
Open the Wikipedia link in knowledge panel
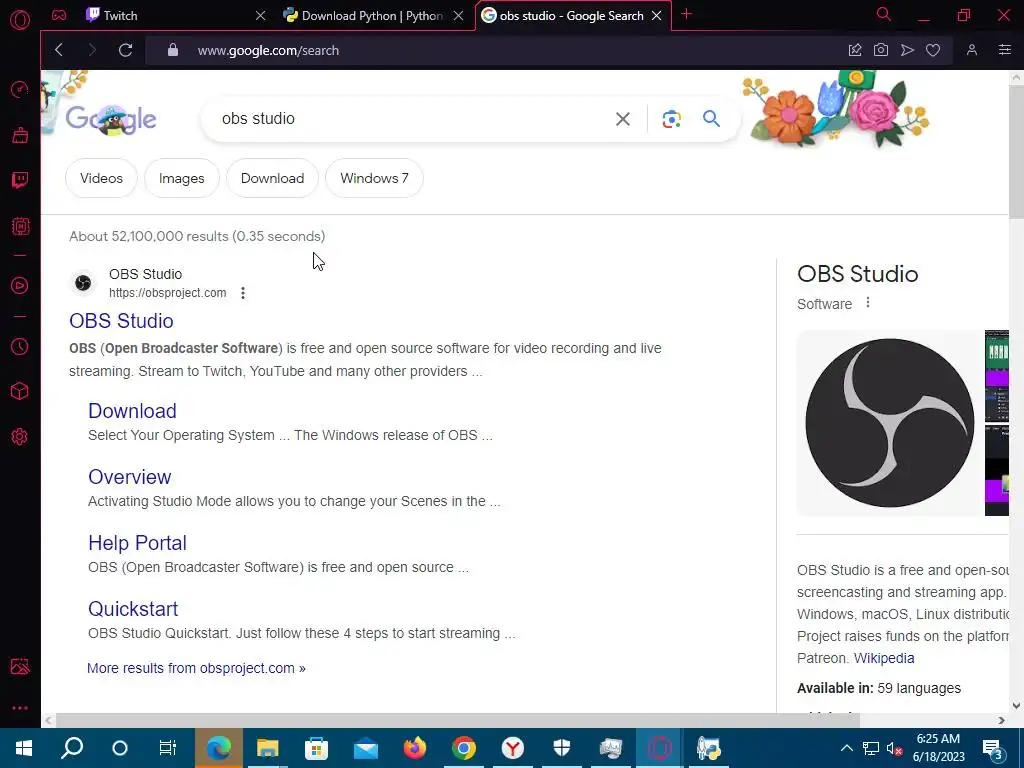point(884,658)
